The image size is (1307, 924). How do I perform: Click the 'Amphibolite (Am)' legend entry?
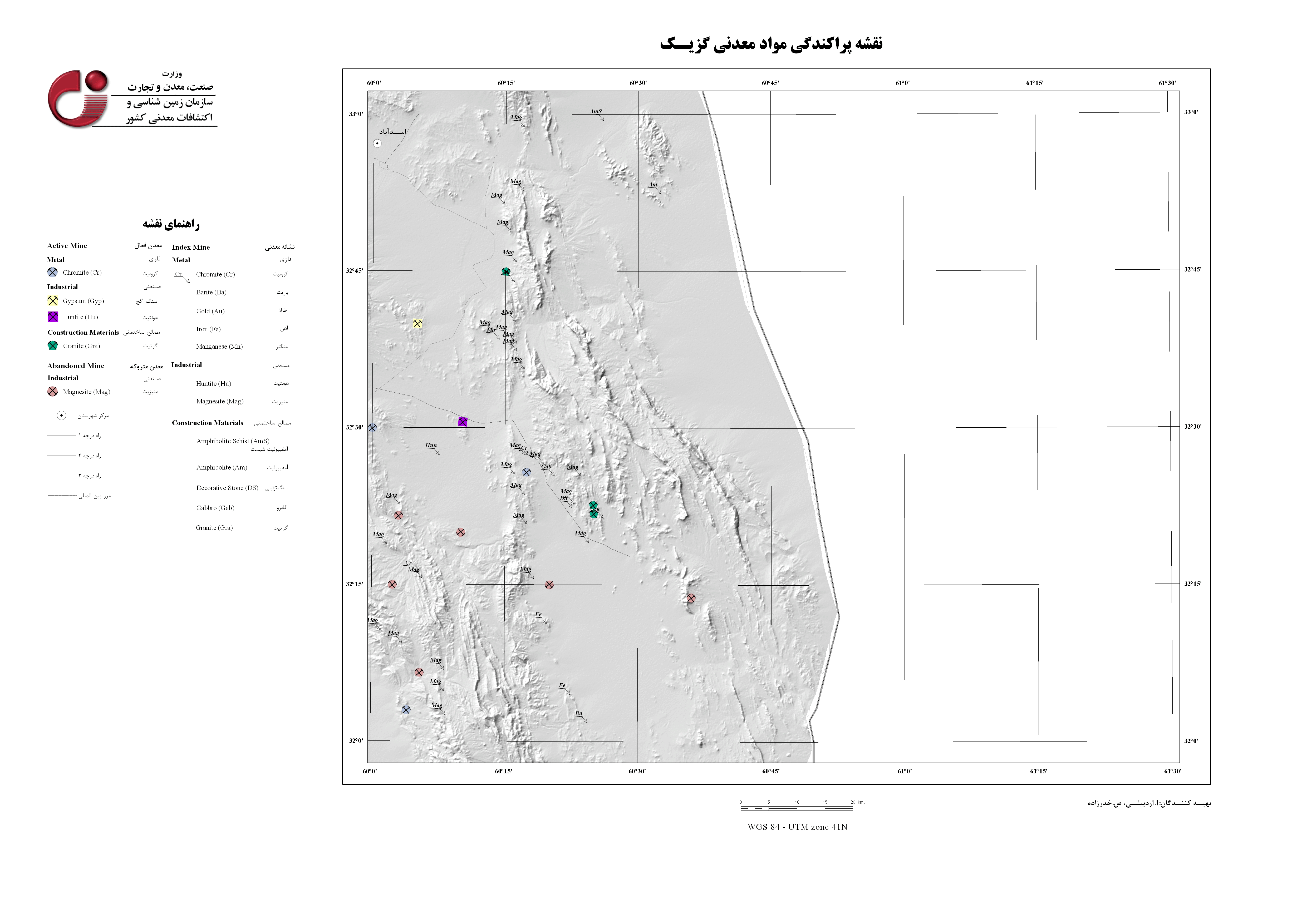pos(222,467)
